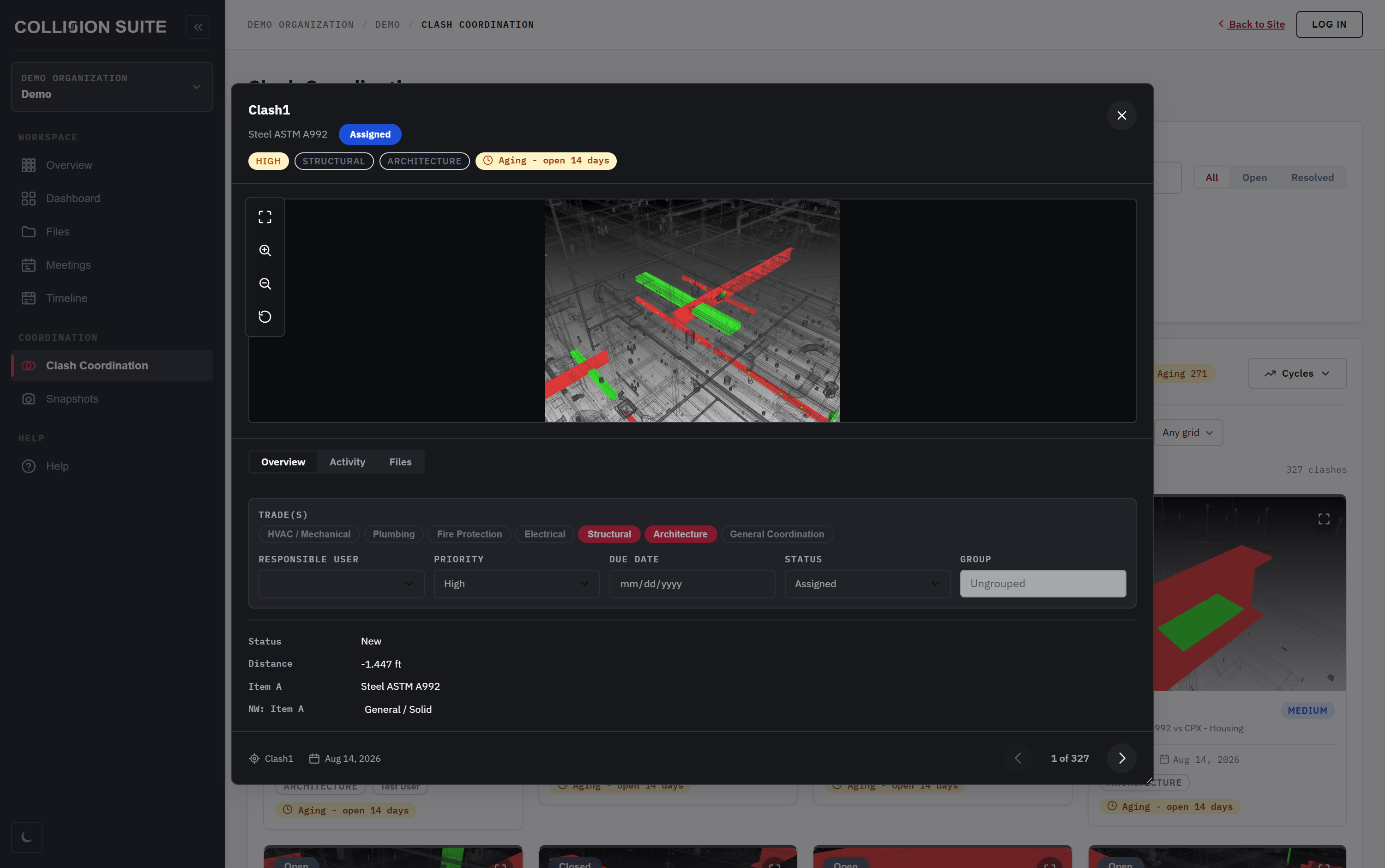The image size is (1385, 868).
Task: Open Dashboard in the sidebar
Action: coord(112,199)
